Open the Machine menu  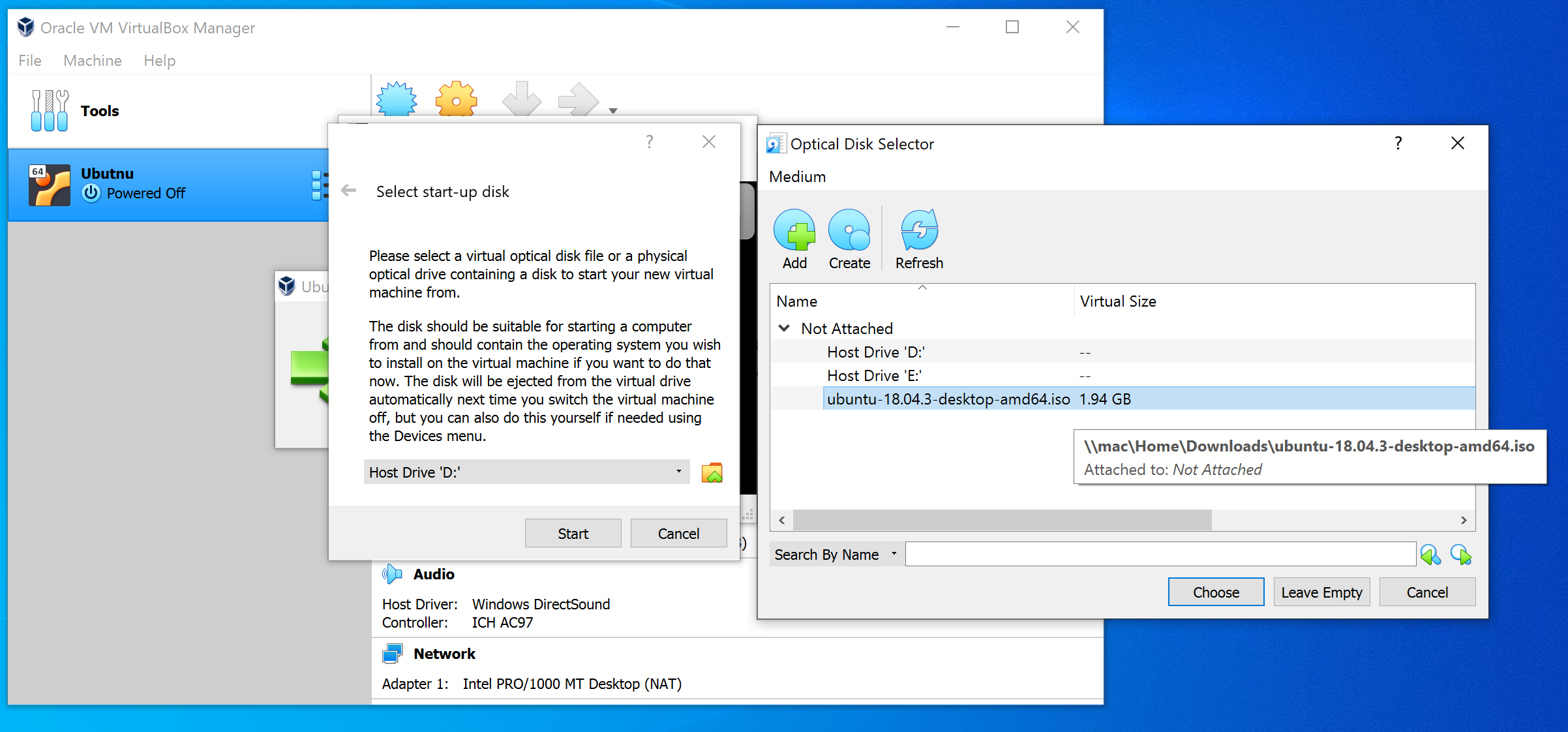coord(93,61)
